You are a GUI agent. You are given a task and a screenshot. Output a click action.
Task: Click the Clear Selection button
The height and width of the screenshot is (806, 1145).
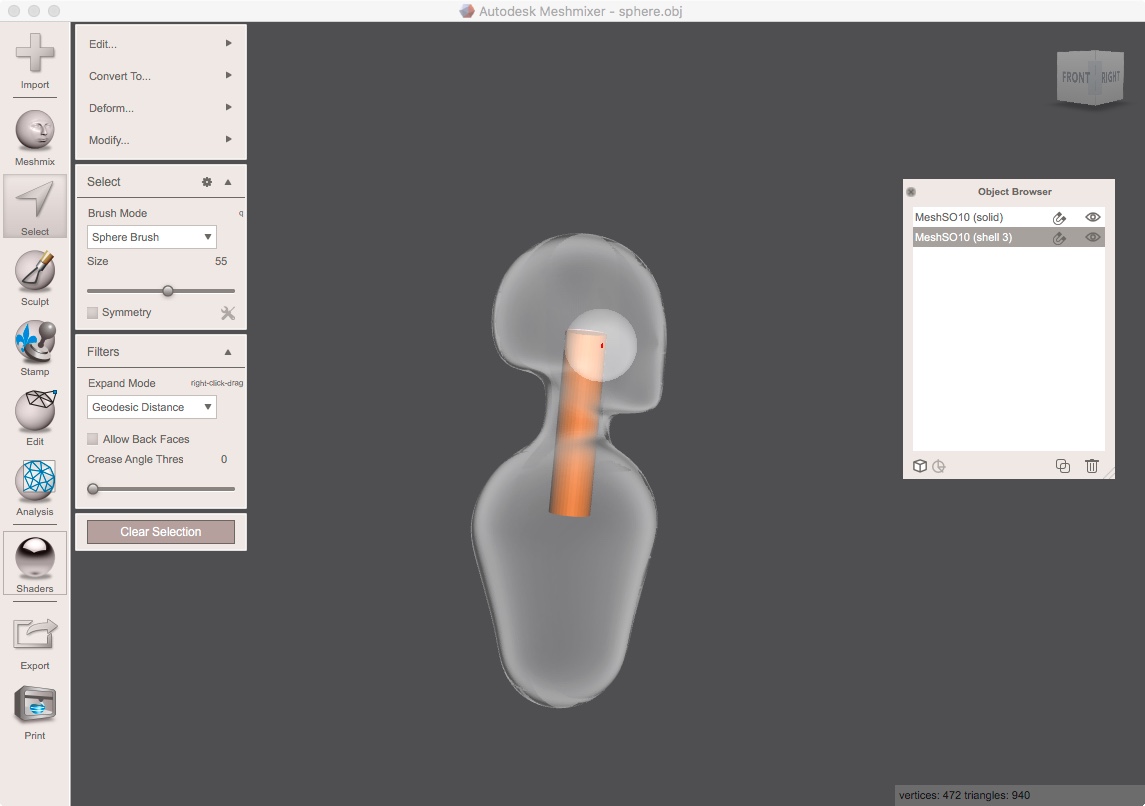click(x=161, y=532)
